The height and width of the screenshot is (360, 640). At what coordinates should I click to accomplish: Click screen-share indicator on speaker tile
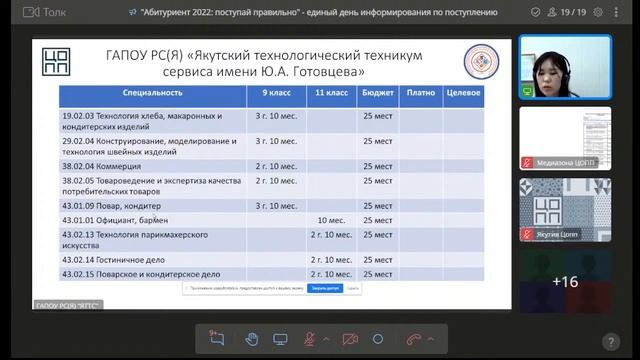[x=527, y=91]
